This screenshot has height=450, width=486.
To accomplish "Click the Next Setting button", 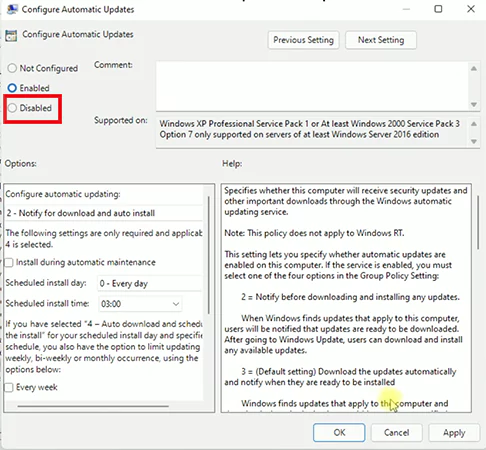I will coord(381,40).
